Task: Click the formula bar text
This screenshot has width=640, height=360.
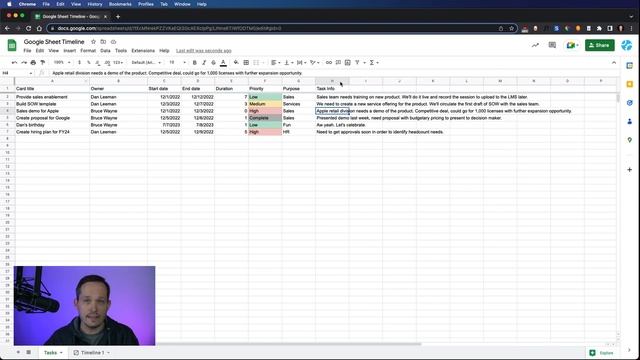Action: [177, 73]
